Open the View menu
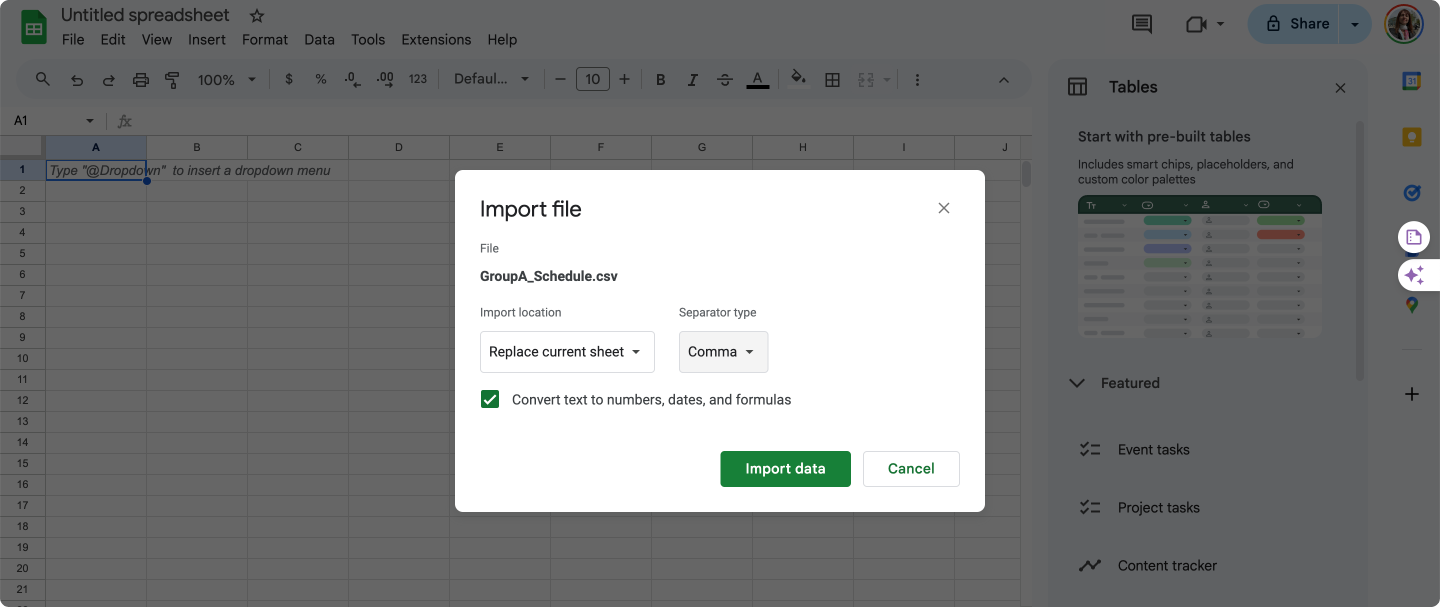The height and width of the screenshot is (607, 1440). click(157, 40)
